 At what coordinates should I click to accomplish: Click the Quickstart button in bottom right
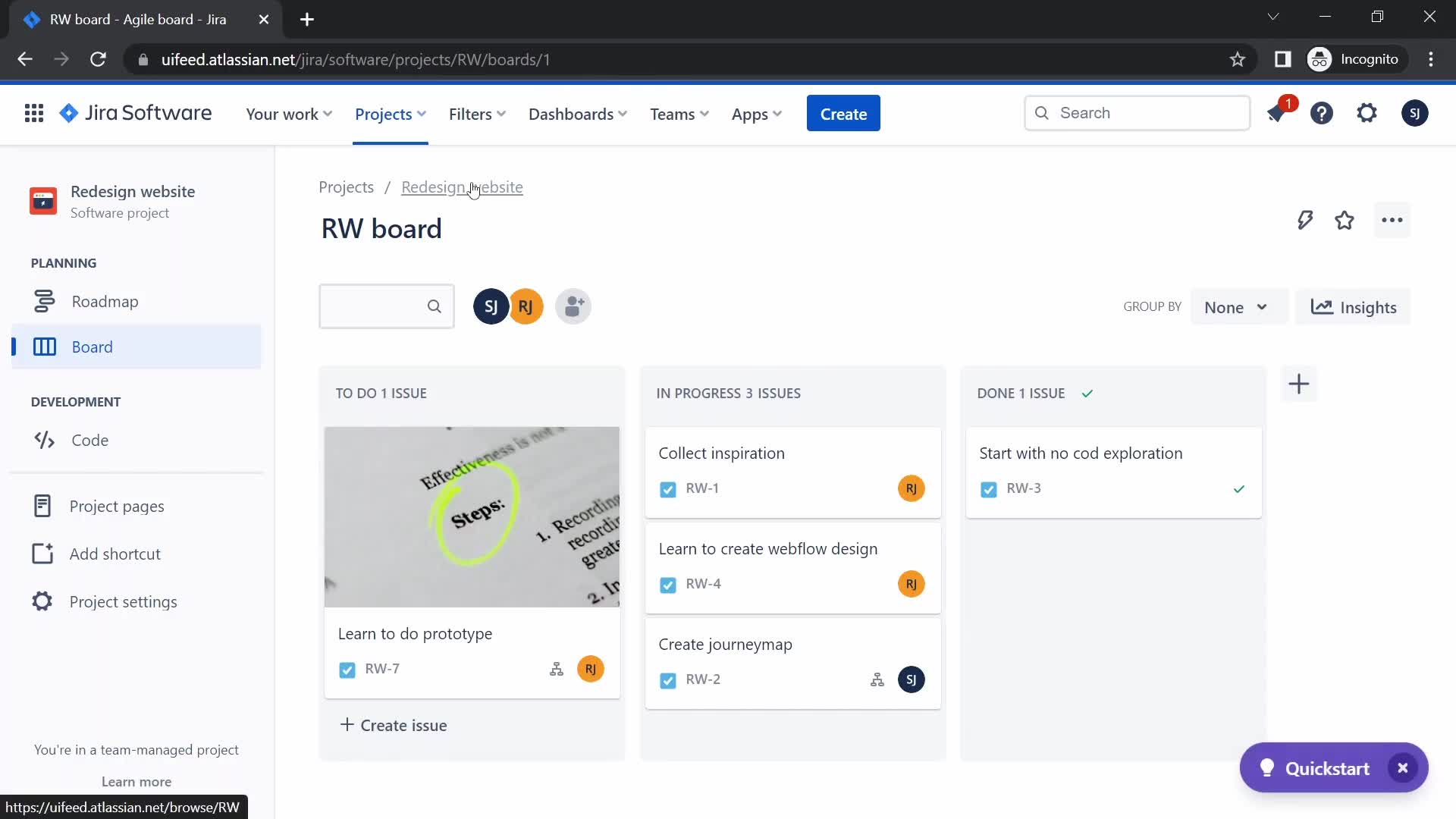1327,767
